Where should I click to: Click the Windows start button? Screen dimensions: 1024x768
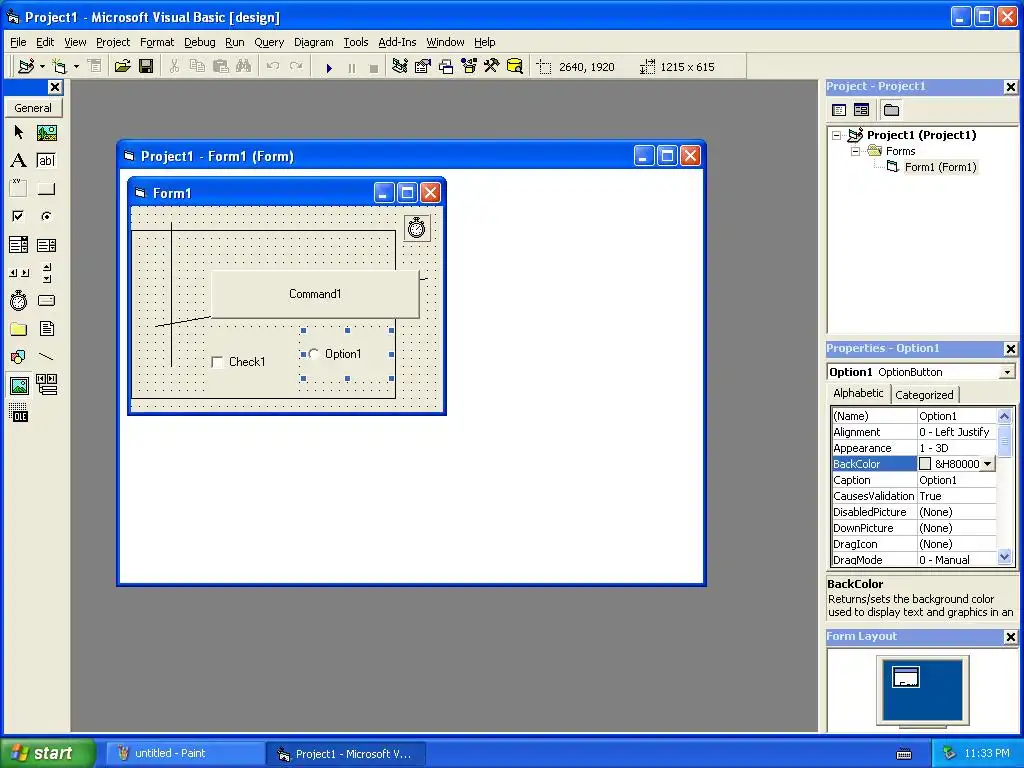[x=48, y=753]
